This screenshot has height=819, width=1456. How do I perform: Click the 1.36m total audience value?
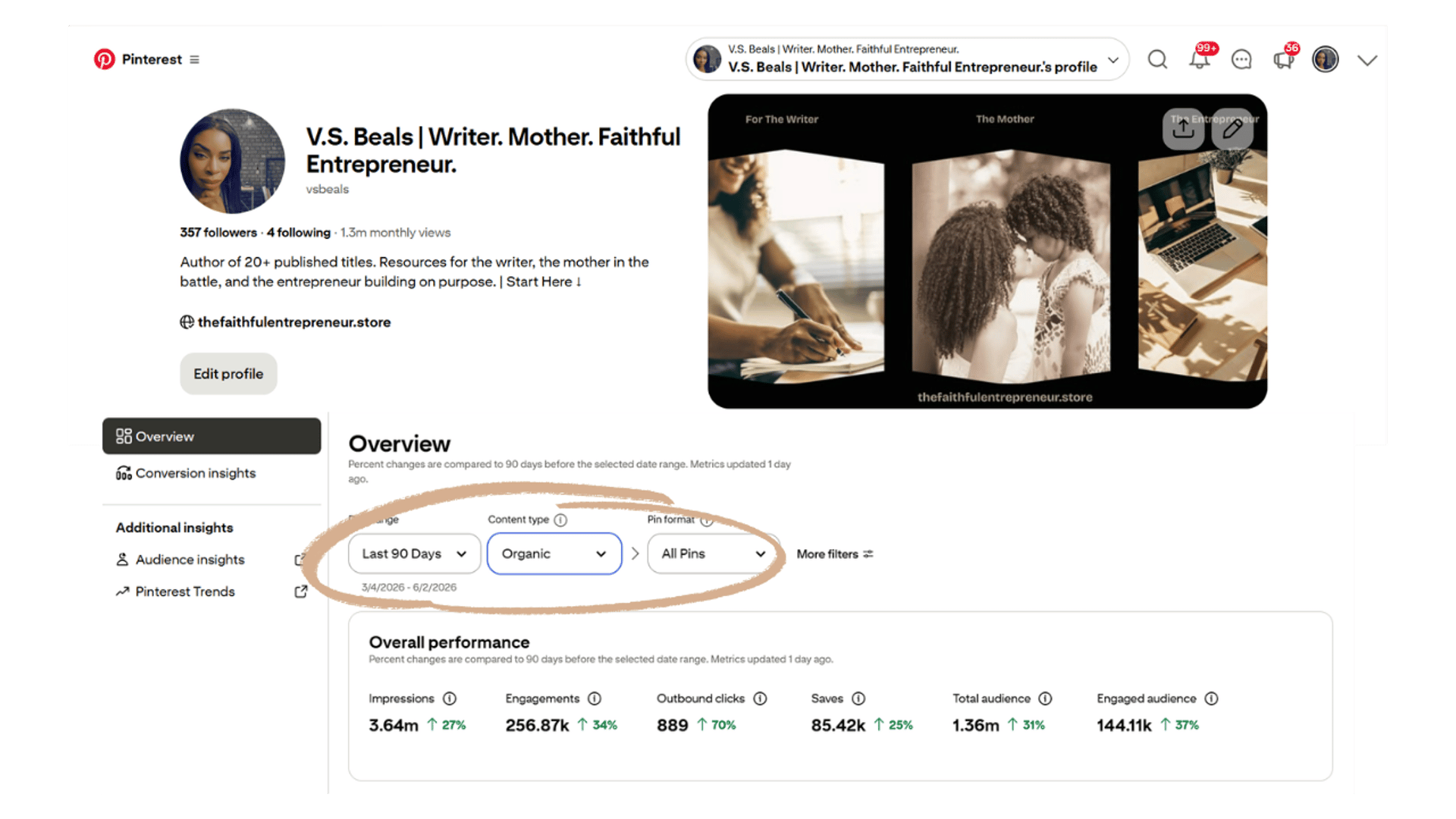(976, 726)
